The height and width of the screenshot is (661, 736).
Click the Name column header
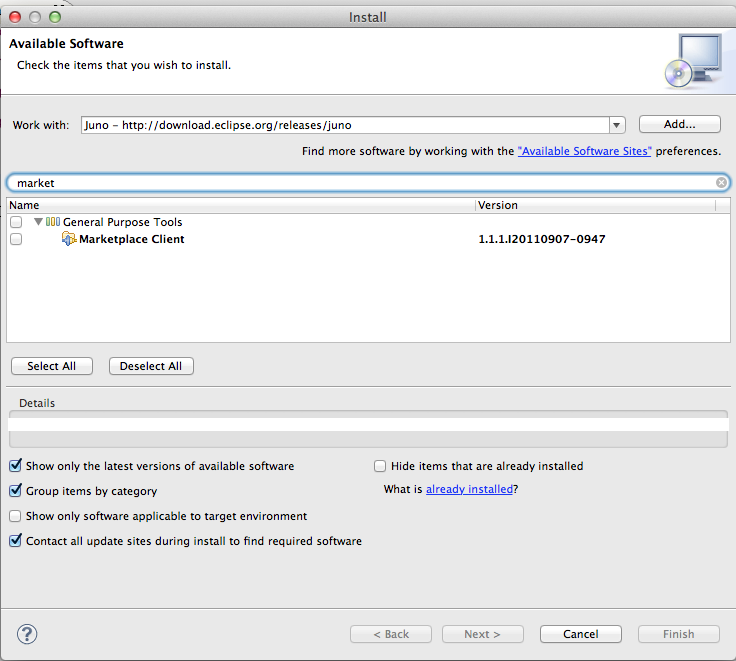tap(241, 205)
